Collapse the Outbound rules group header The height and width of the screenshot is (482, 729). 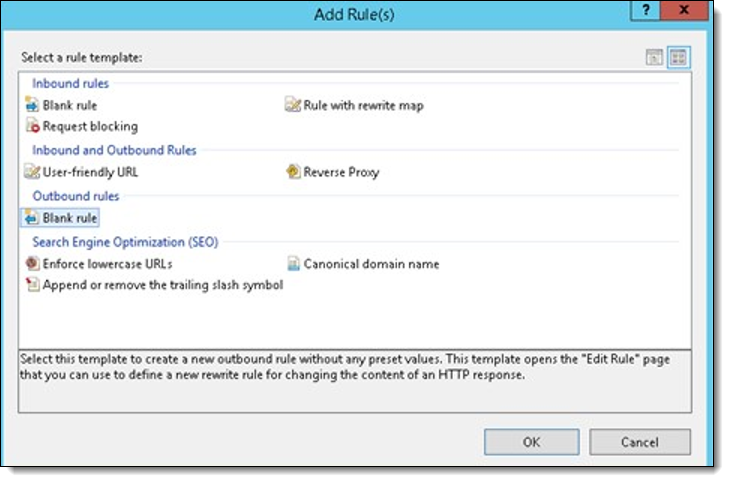tap(75, 196)
